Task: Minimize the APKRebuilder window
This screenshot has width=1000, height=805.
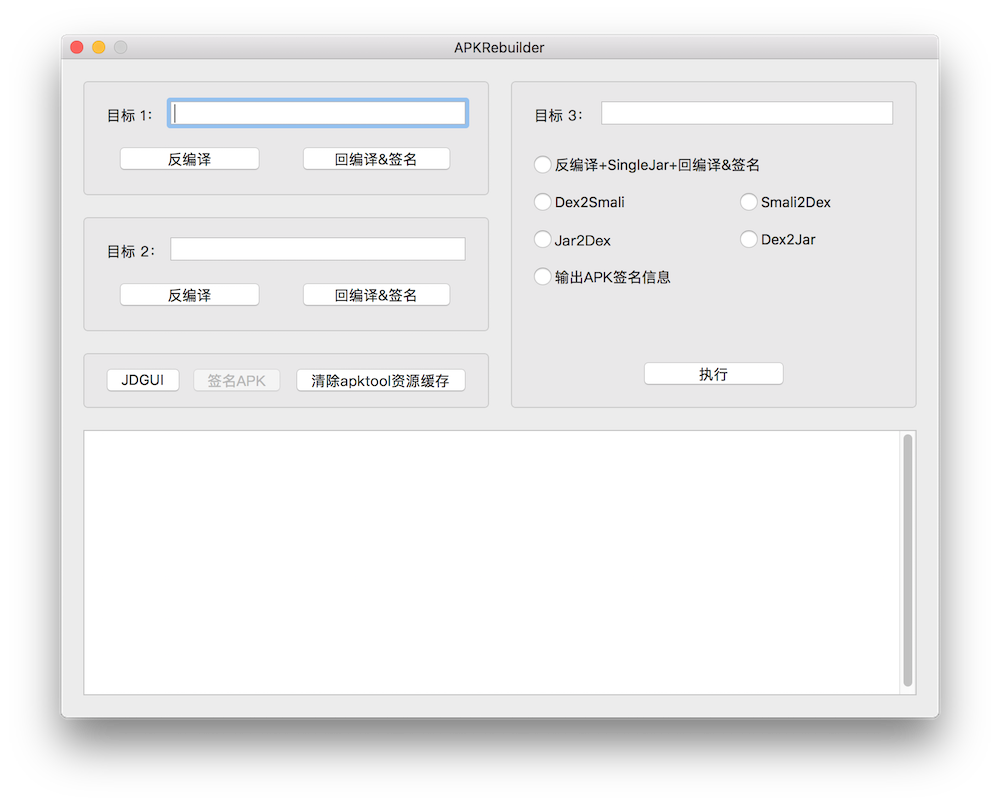Action: (99, 47)
